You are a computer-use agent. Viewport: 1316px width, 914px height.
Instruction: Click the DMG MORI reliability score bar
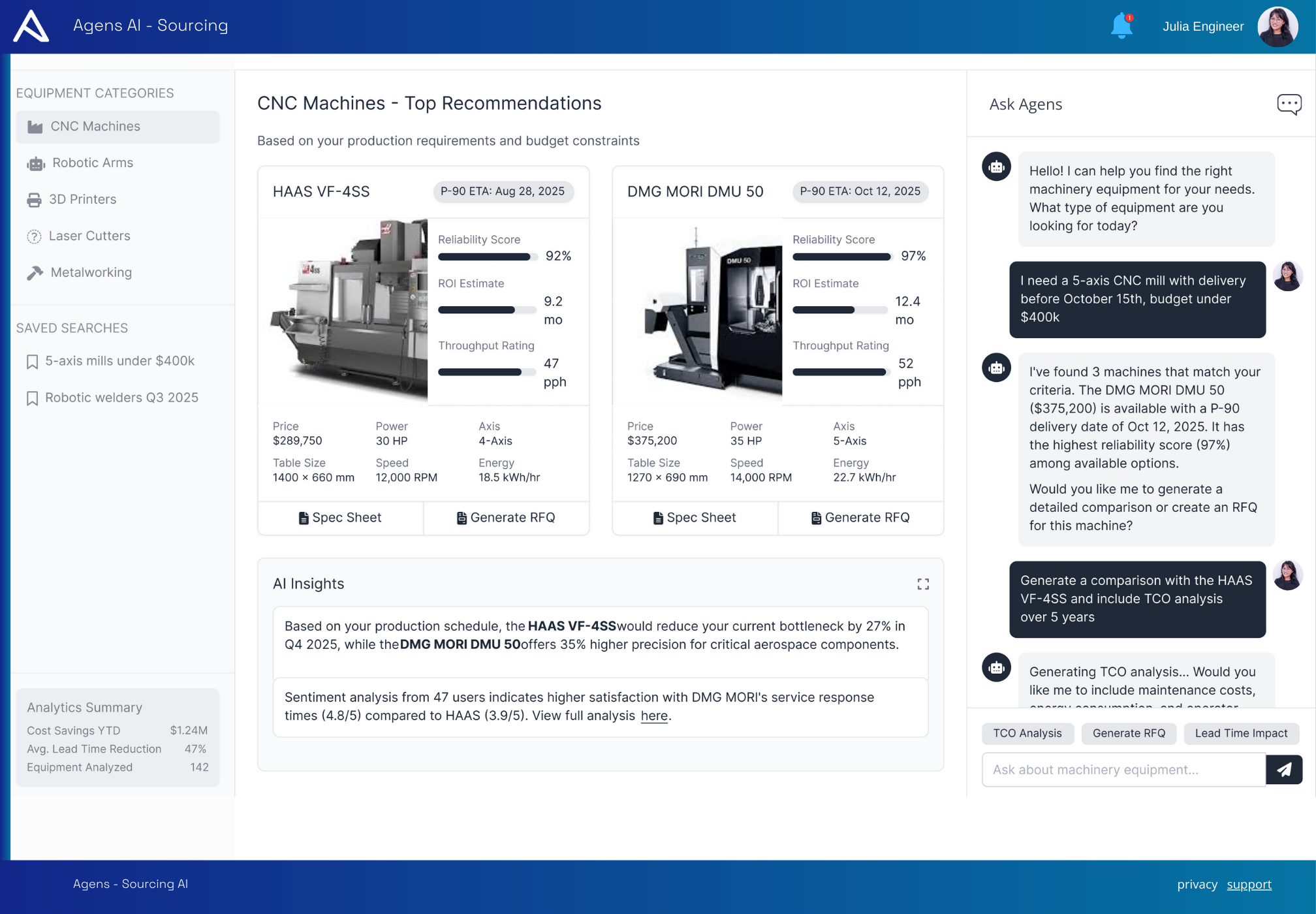tap(842, 257)
